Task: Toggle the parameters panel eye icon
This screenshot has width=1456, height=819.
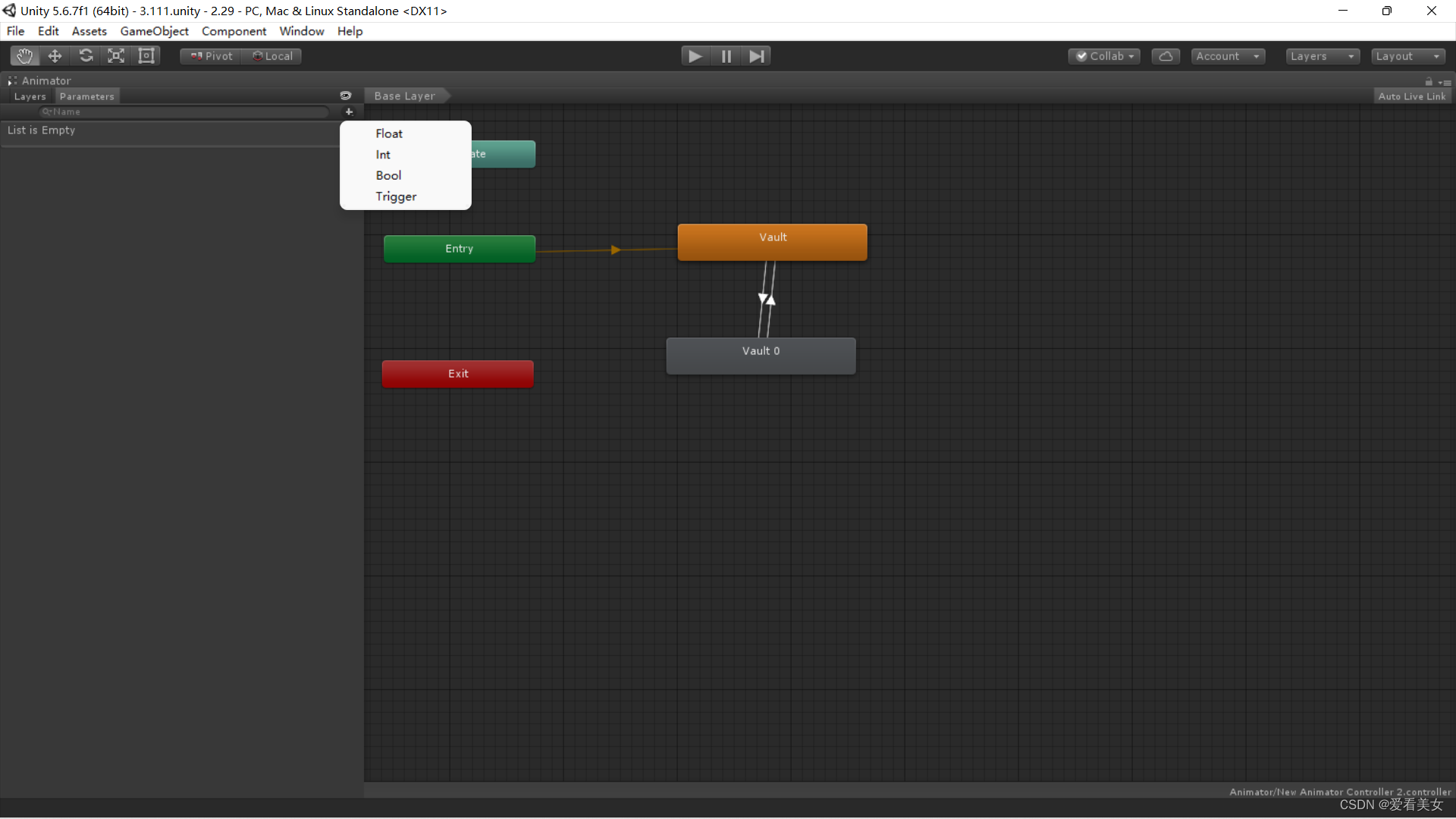Action: pyautogui.click(x=346, y=96)
